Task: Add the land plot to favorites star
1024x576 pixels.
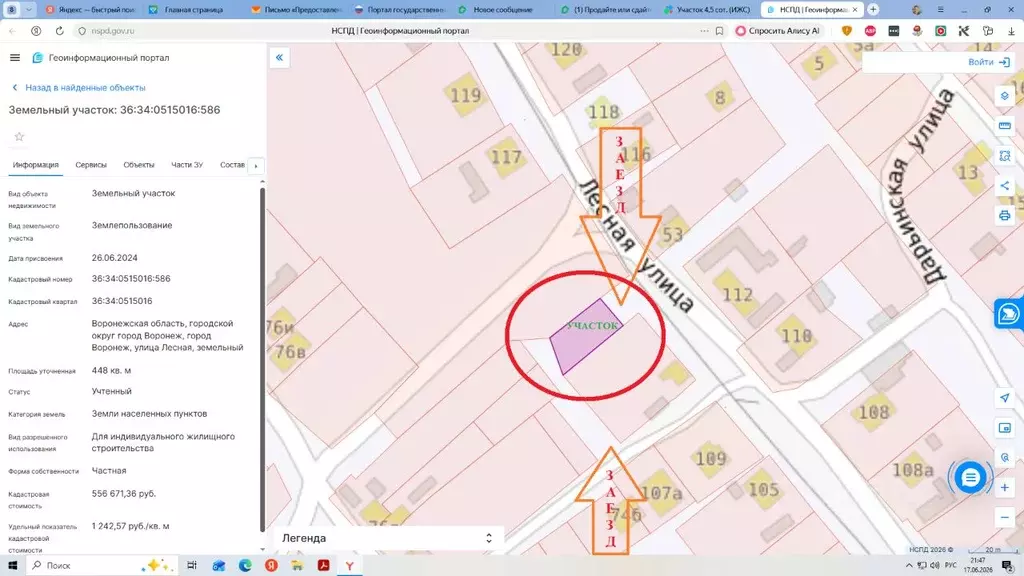Action: pyautogui.click(x=20, y=136)
